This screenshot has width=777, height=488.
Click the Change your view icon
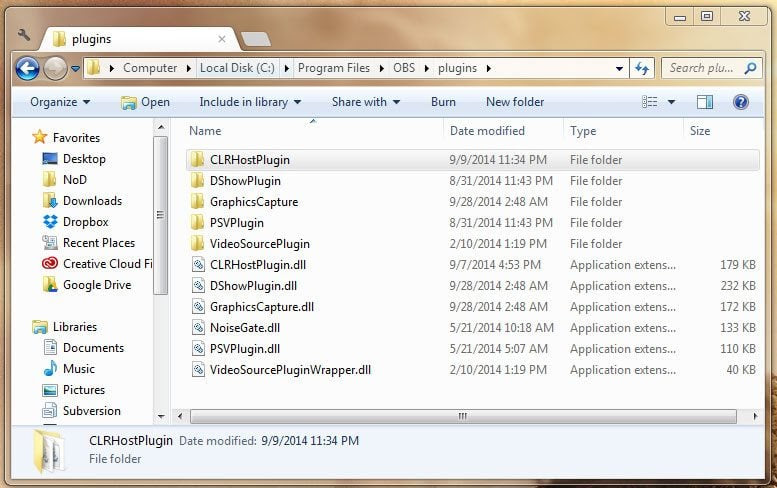point(650,102)
